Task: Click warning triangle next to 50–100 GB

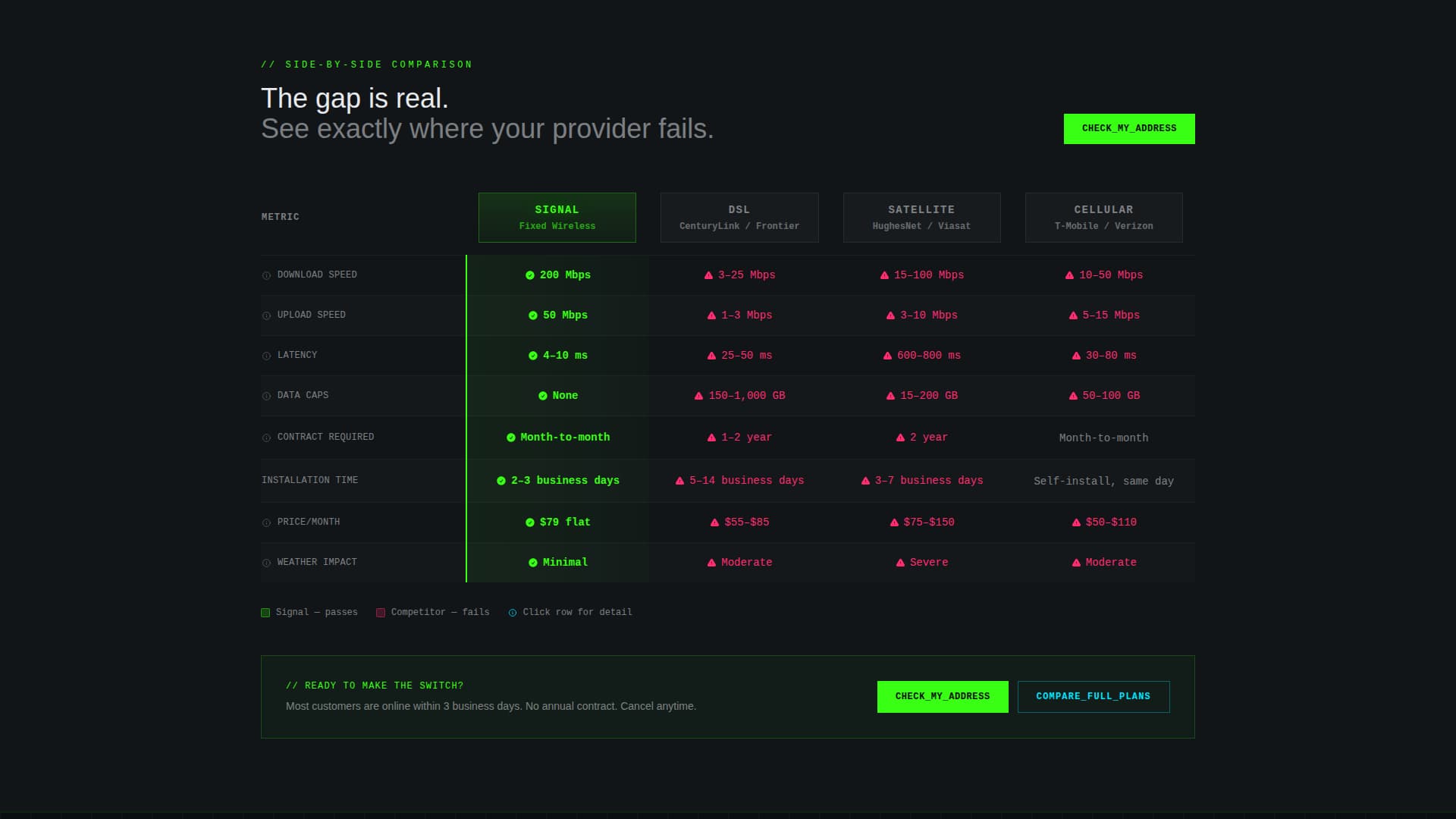Action: click(1073, 396)
